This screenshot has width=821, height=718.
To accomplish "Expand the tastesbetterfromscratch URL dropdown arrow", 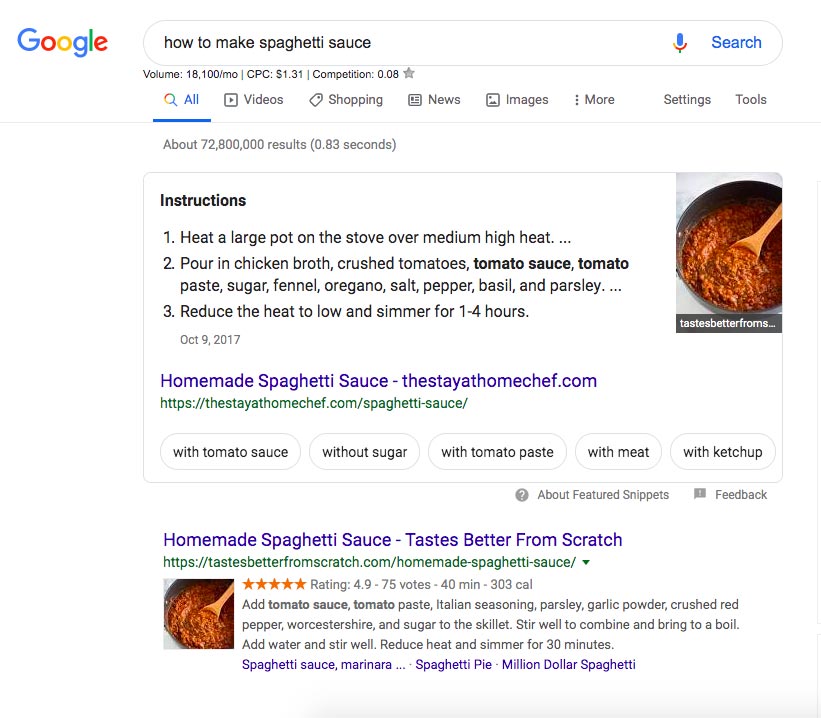I will (586, 562).
